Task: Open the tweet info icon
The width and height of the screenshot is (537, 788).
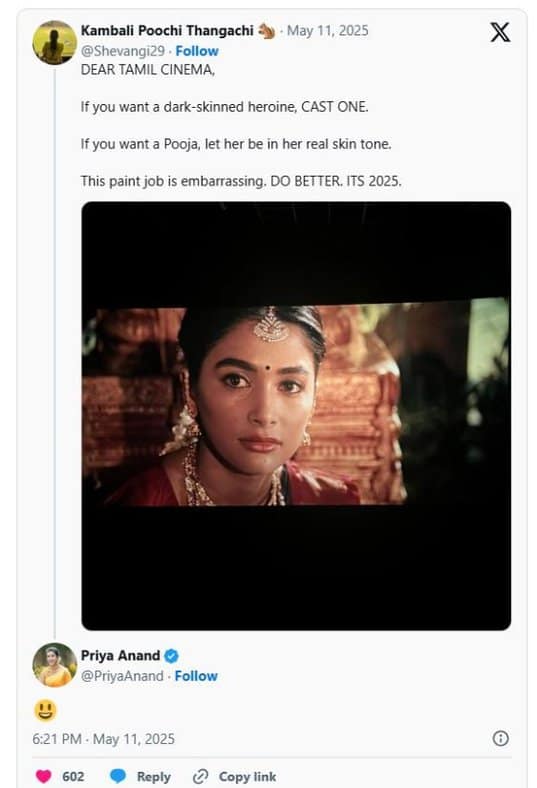Action: [500, 738]
